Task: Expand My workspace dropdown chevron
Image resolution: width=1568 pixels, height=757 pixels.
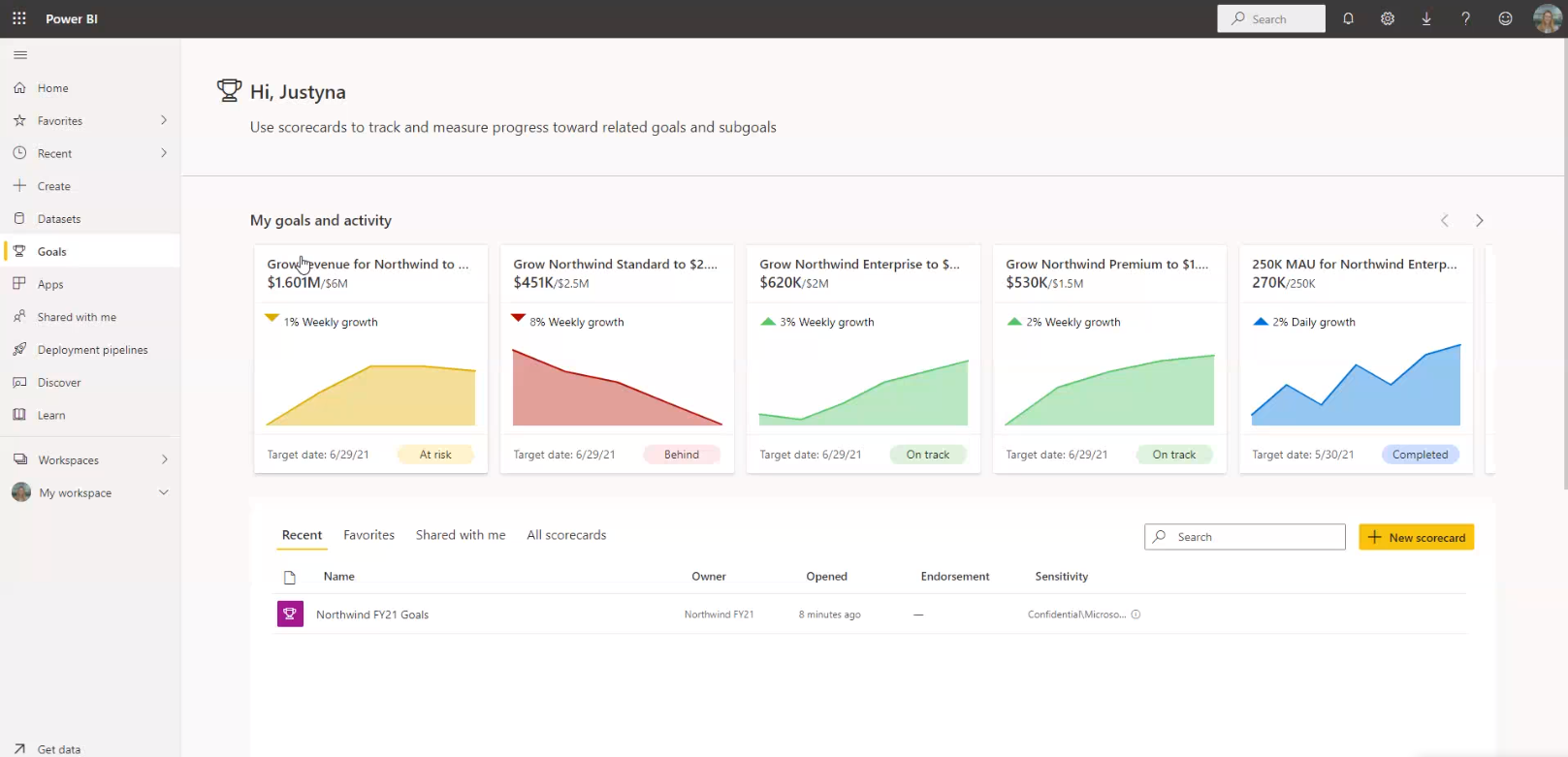Action: (x=164, y=492)
